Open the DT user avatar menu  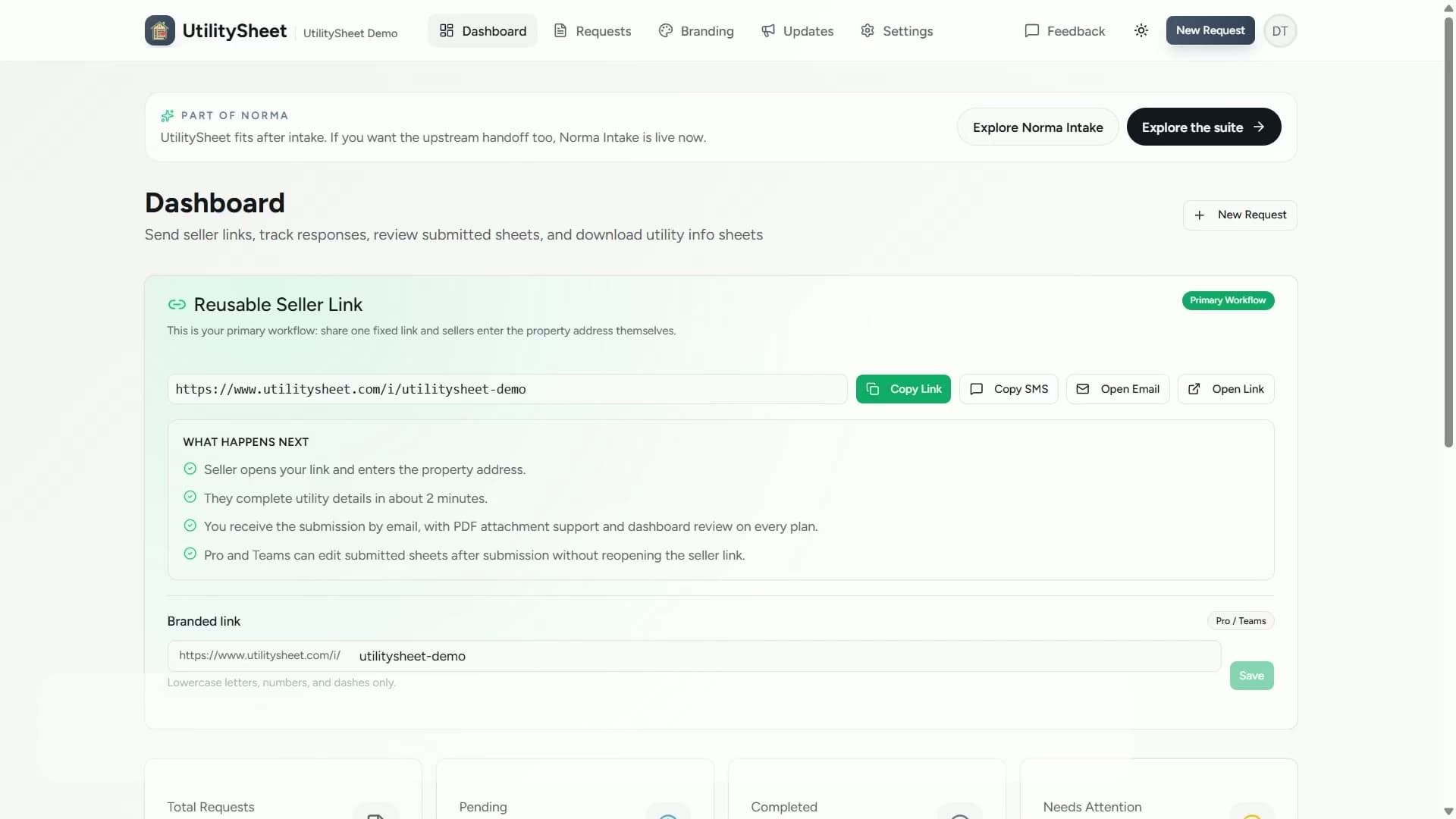click(1280, 31)
